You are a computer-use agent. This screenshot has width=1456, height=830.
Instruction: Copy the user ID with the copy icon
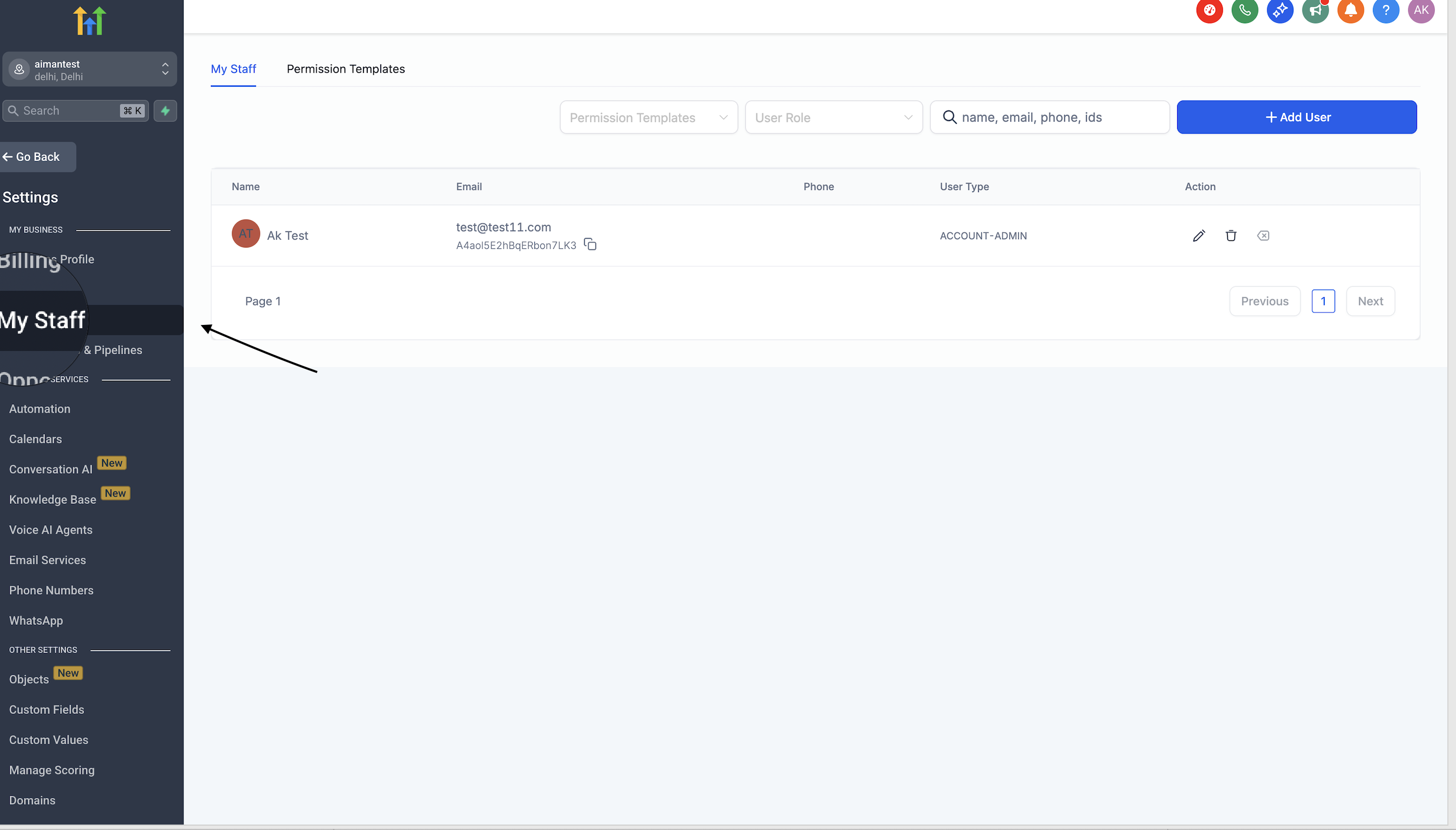coord(590,245)
